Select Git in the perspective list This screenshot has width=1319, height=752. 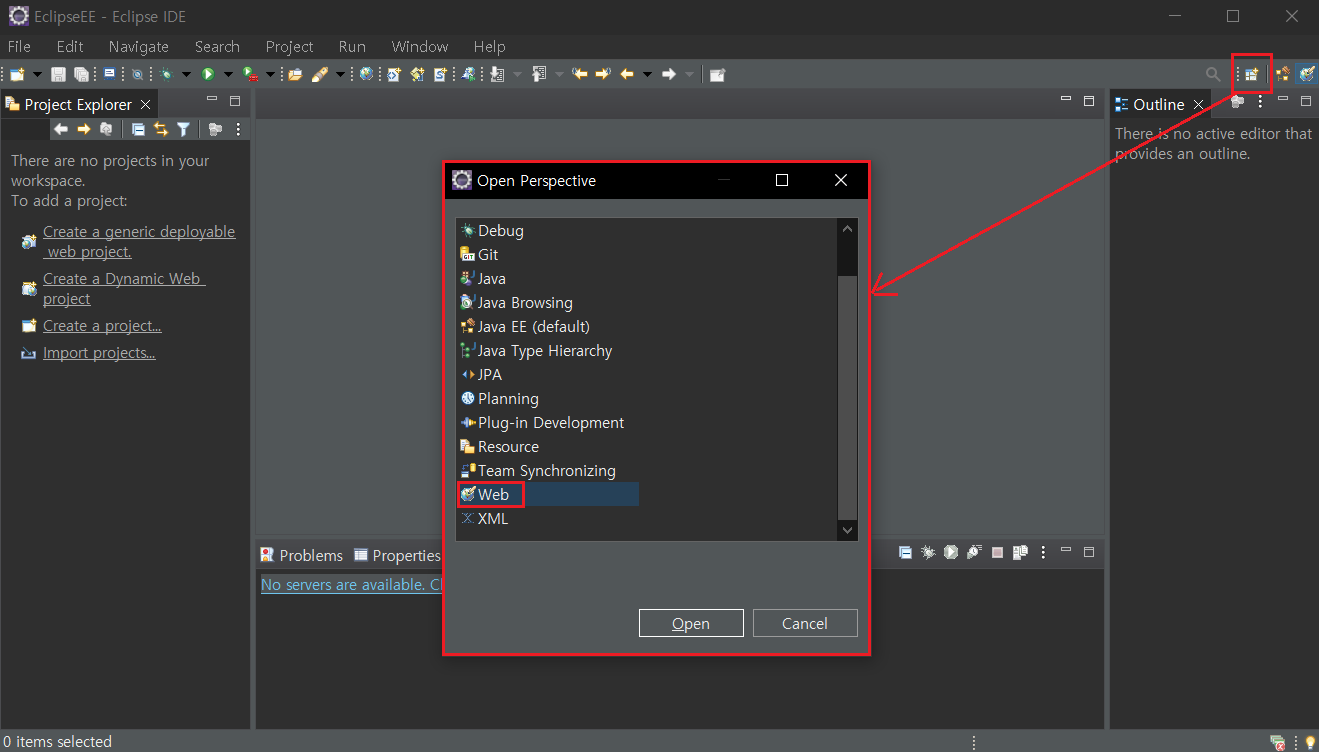(x=479, y=254)
